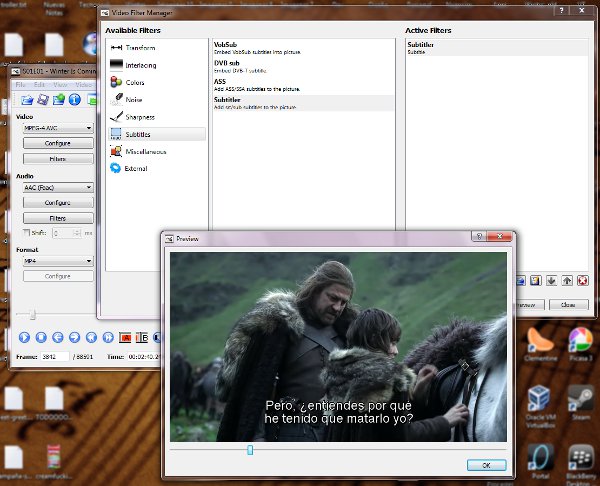Move active filter up arrow
Screen dimensions: 600x486
point(567,281)
